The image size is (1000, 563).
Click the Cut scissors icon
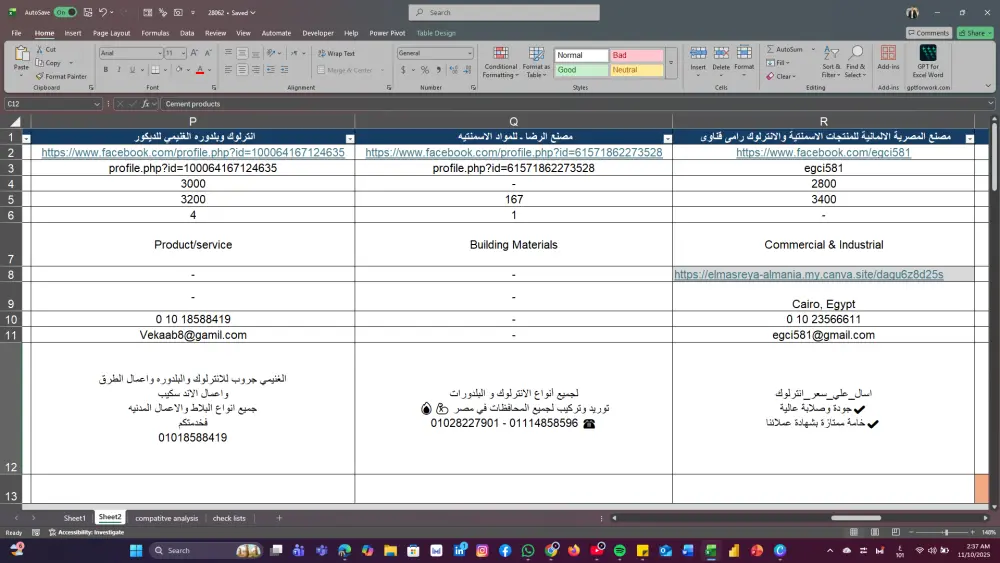click(40, 49)
